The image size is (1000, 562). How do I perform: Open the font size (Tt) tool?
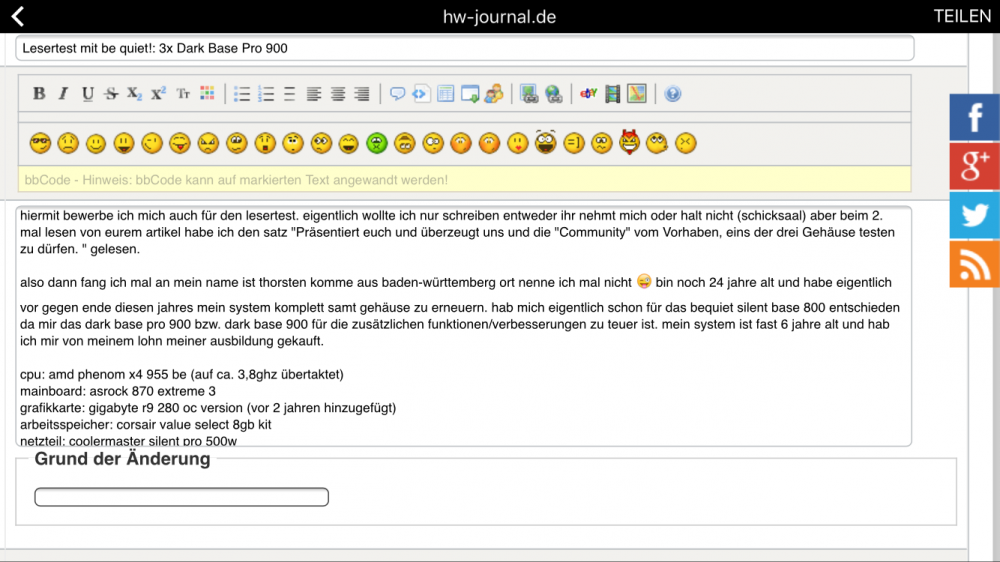183,94
